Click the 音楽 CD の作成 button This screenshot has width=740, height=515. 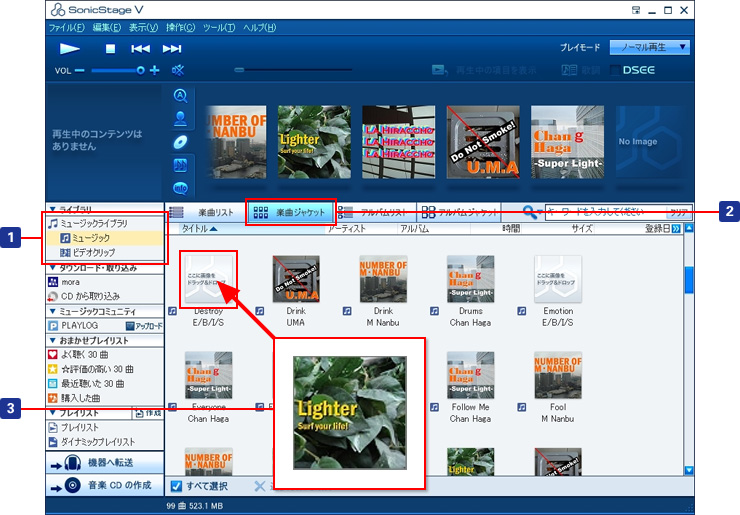(x=105, y=485)
